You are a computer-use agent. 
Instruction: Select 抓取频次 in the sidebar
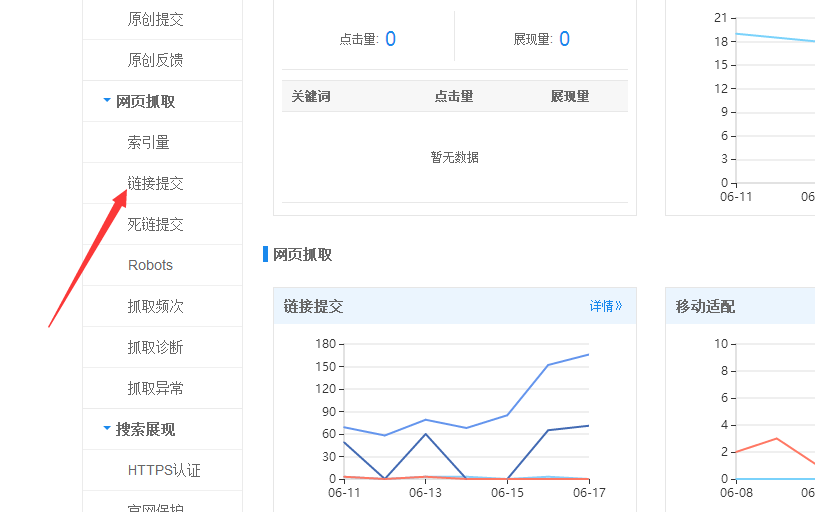[x=155, y=306]
